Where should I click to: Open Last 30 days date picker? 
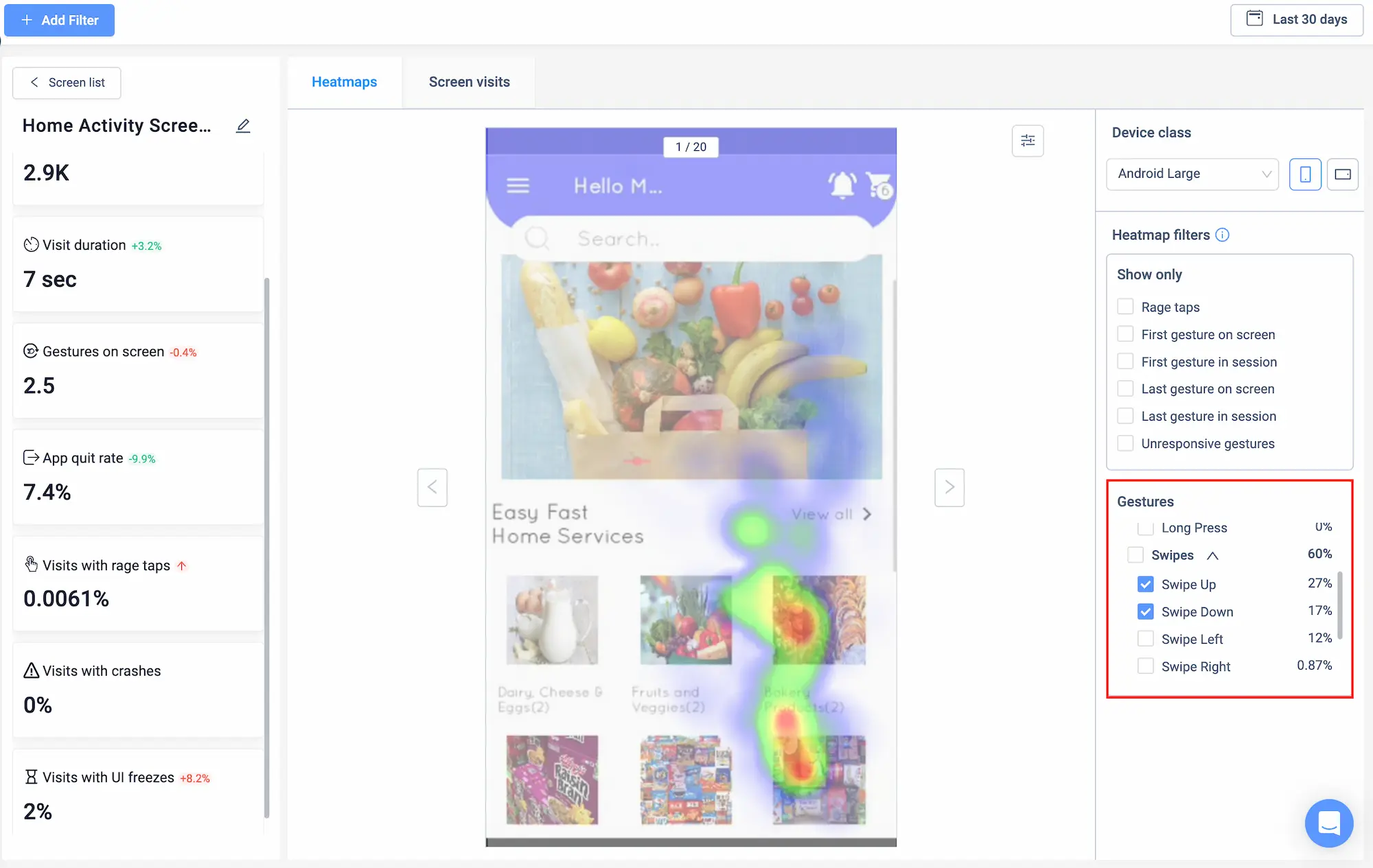click(x=1296, y=19)
